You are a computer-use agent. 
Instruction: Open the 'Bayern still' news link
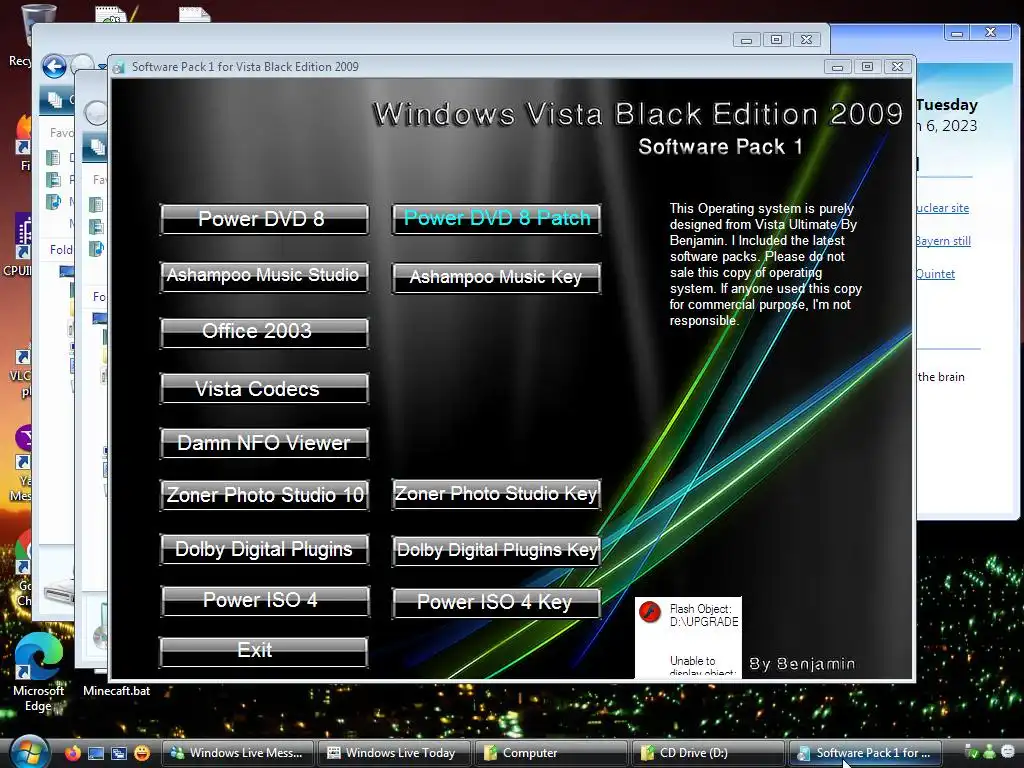click(x=943, y=240)
